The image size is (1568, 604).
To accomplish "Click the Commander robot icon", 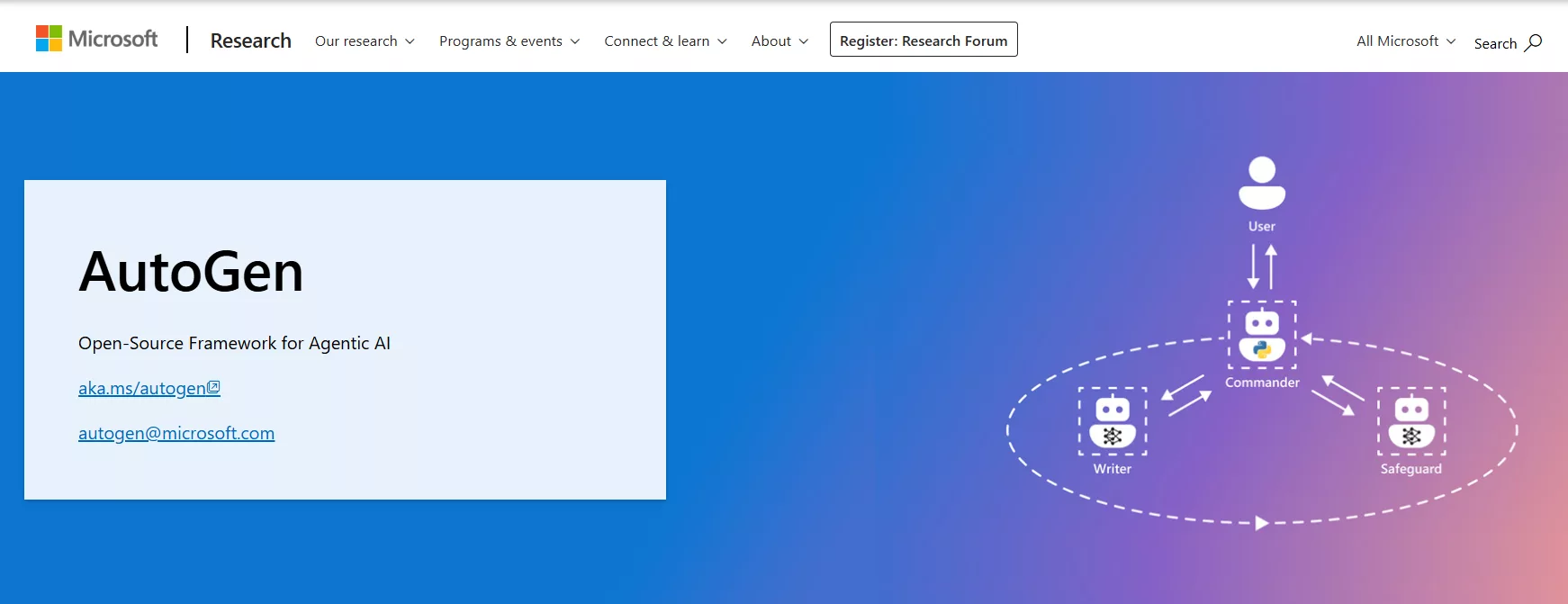I will 1262,335.
